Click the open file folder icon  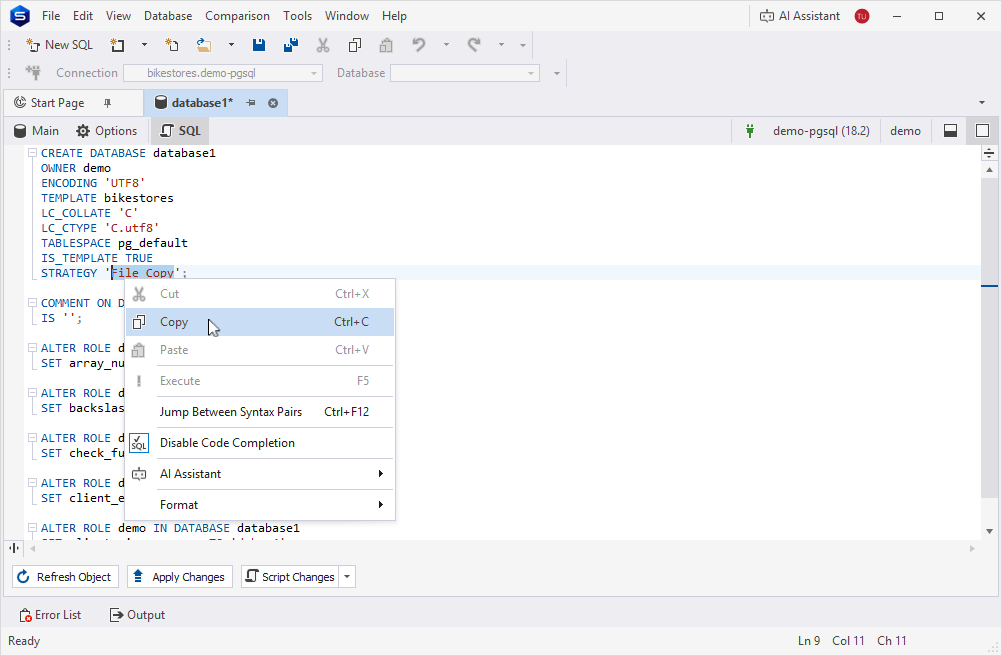point(204,45)
